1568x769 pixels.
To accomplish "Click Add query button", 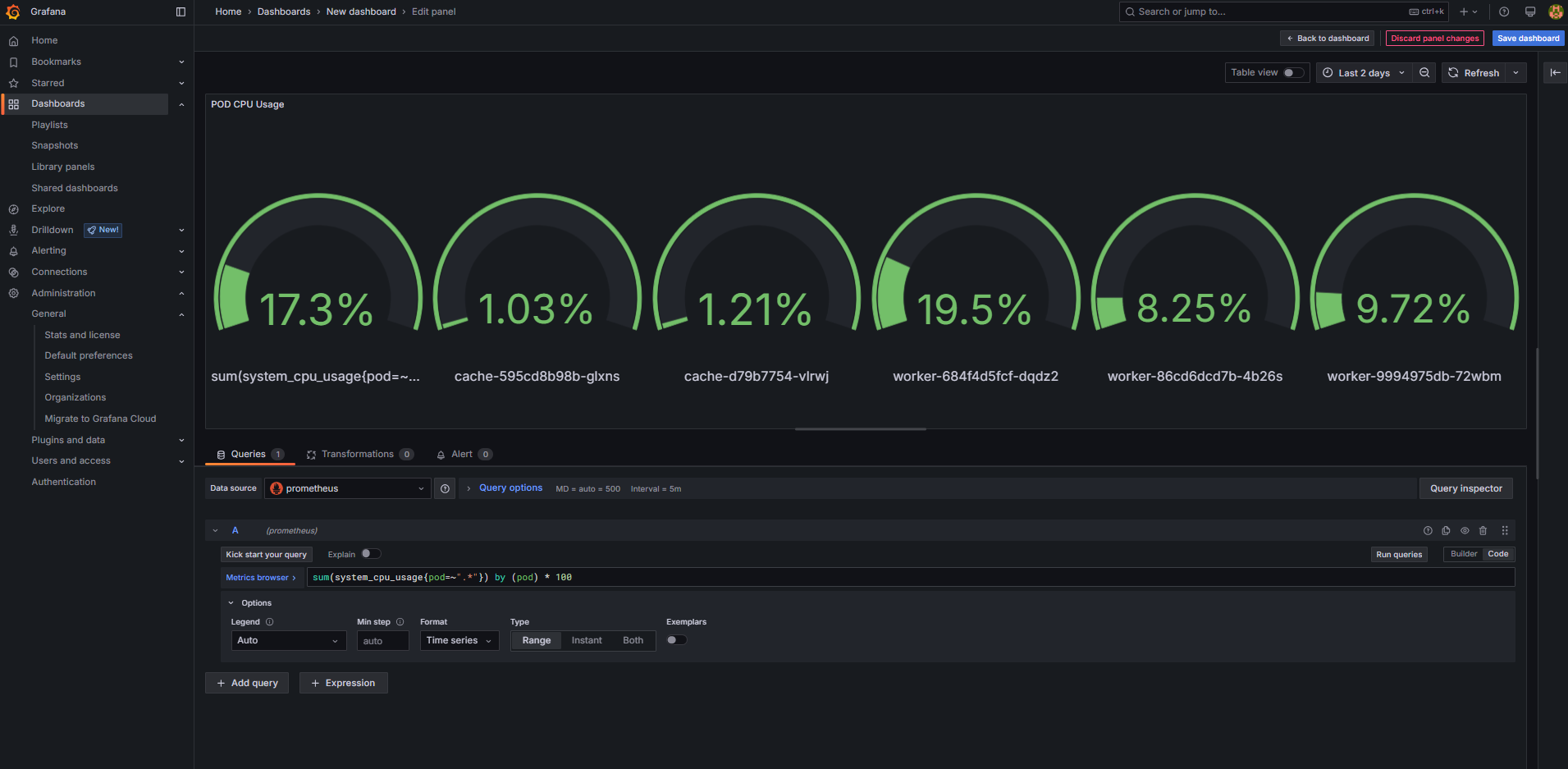I will coord(247,683).
